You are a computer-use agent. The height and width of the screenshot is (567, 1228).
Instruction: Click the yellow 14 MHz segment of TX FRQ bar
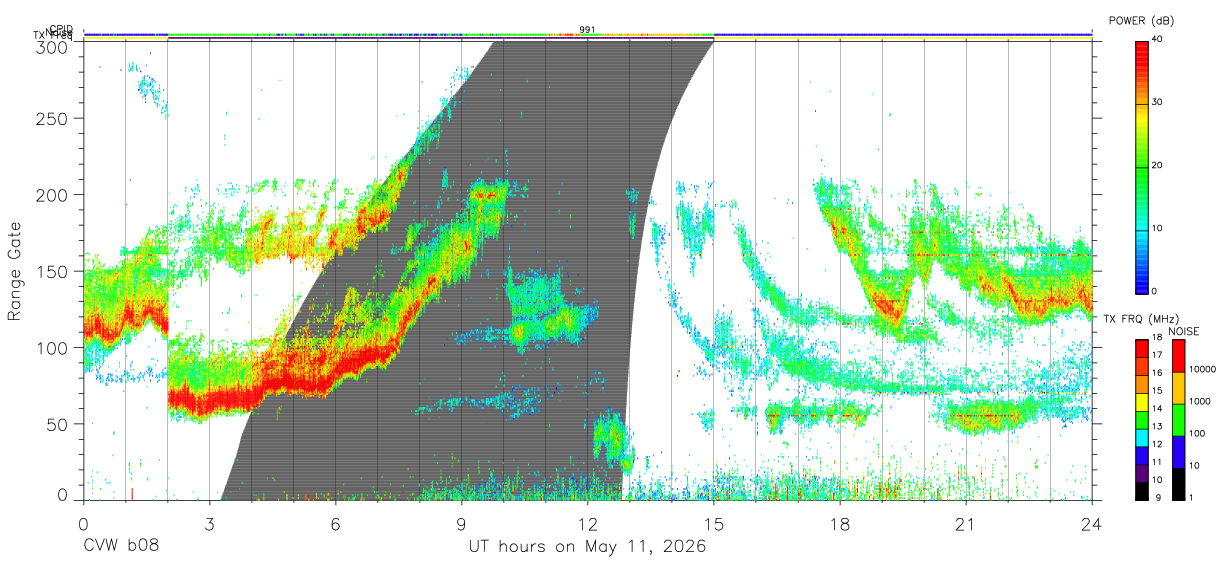click(1141, 401)
